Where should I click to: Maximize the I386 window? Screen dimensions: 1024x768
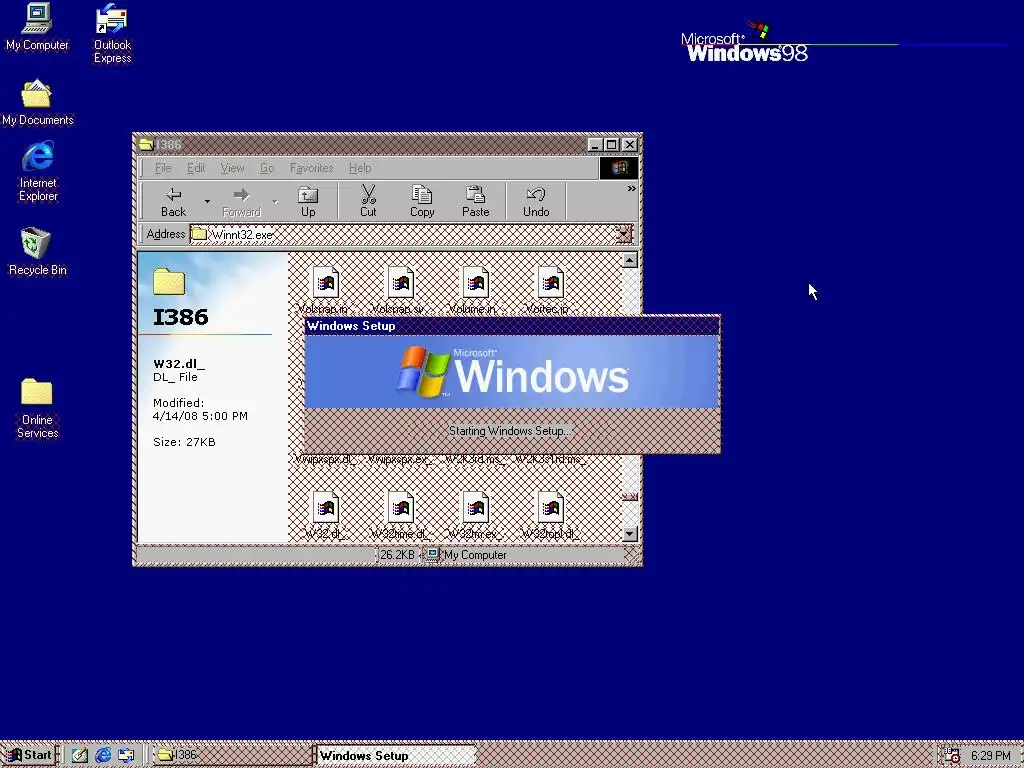click(x=611, y=144)
